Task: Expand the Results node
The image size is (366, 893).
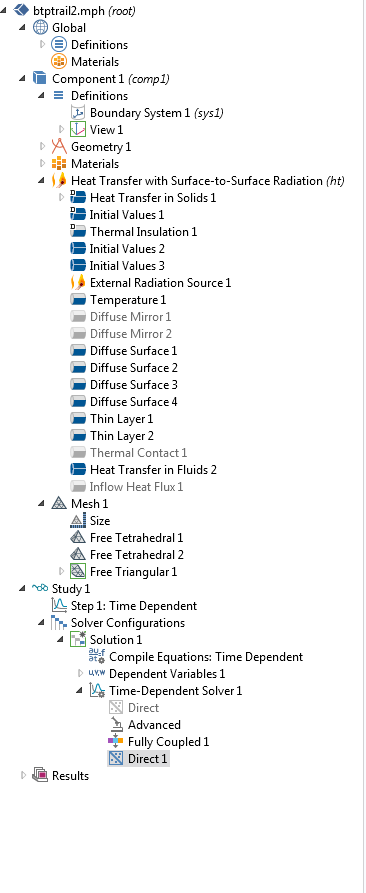Action: (23, 775)
